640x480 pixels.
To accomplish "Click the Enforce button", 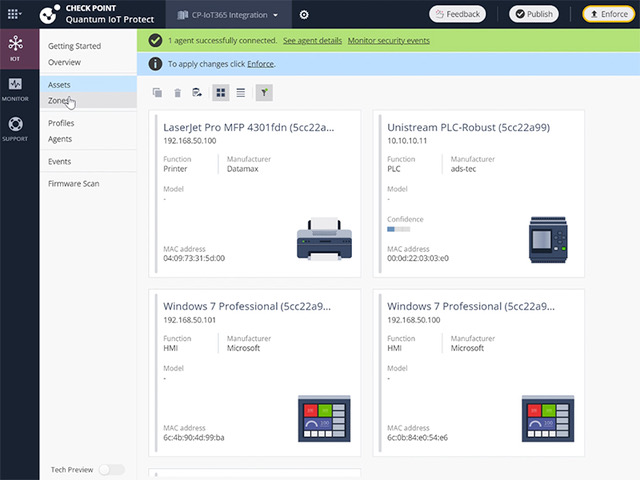I will pyautogui.click(x=608, y=15).
